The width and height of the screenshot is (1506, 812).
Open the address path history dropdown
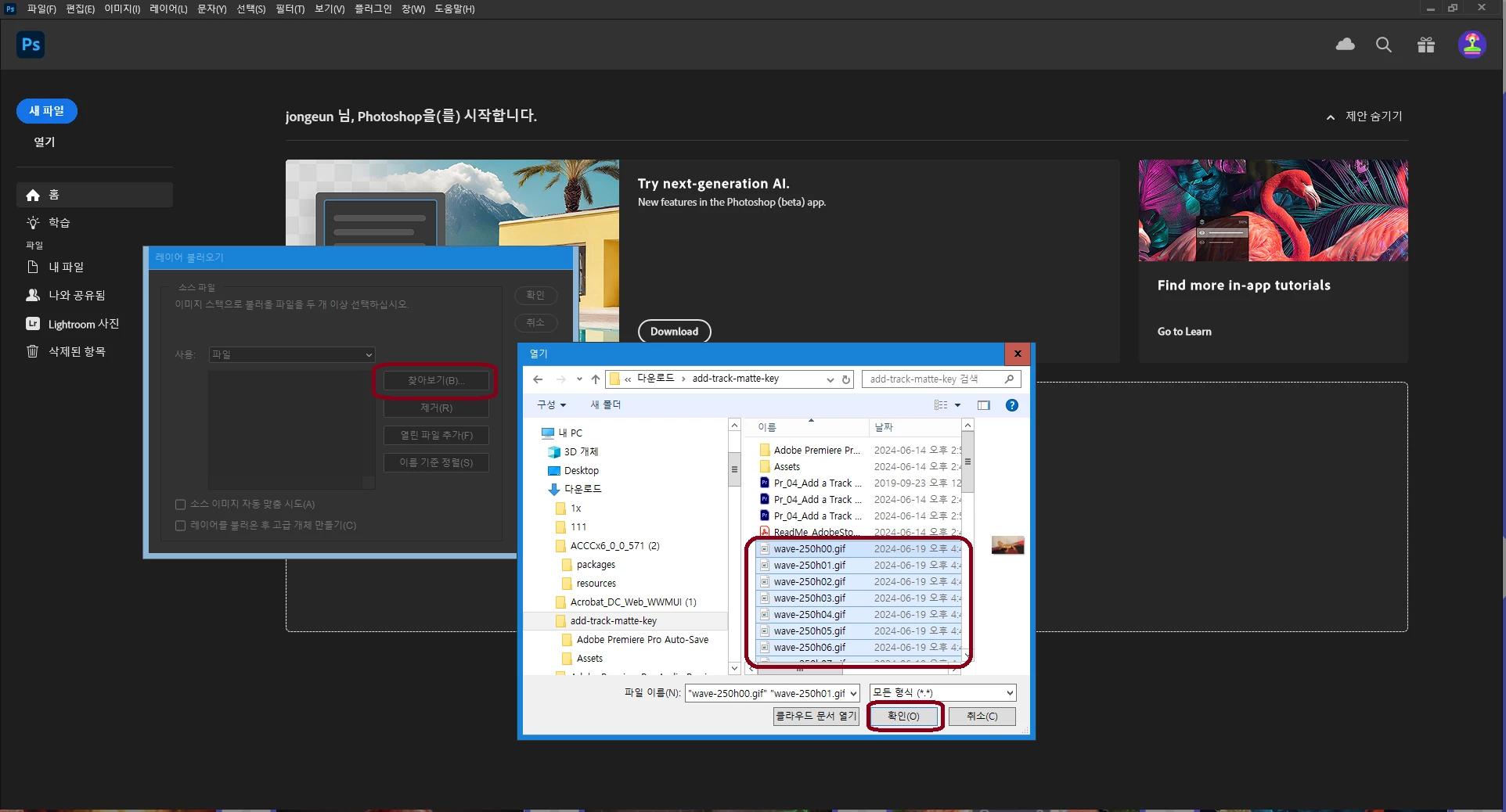point(830,379)
